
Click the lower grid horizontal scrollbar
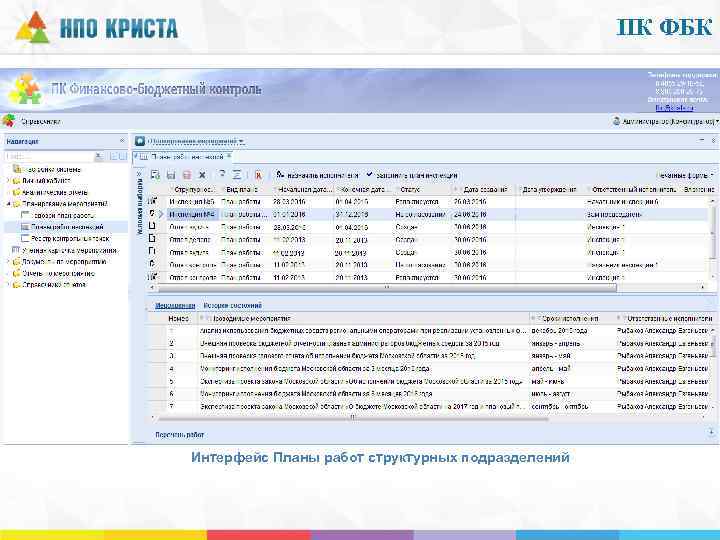(353, 418)
